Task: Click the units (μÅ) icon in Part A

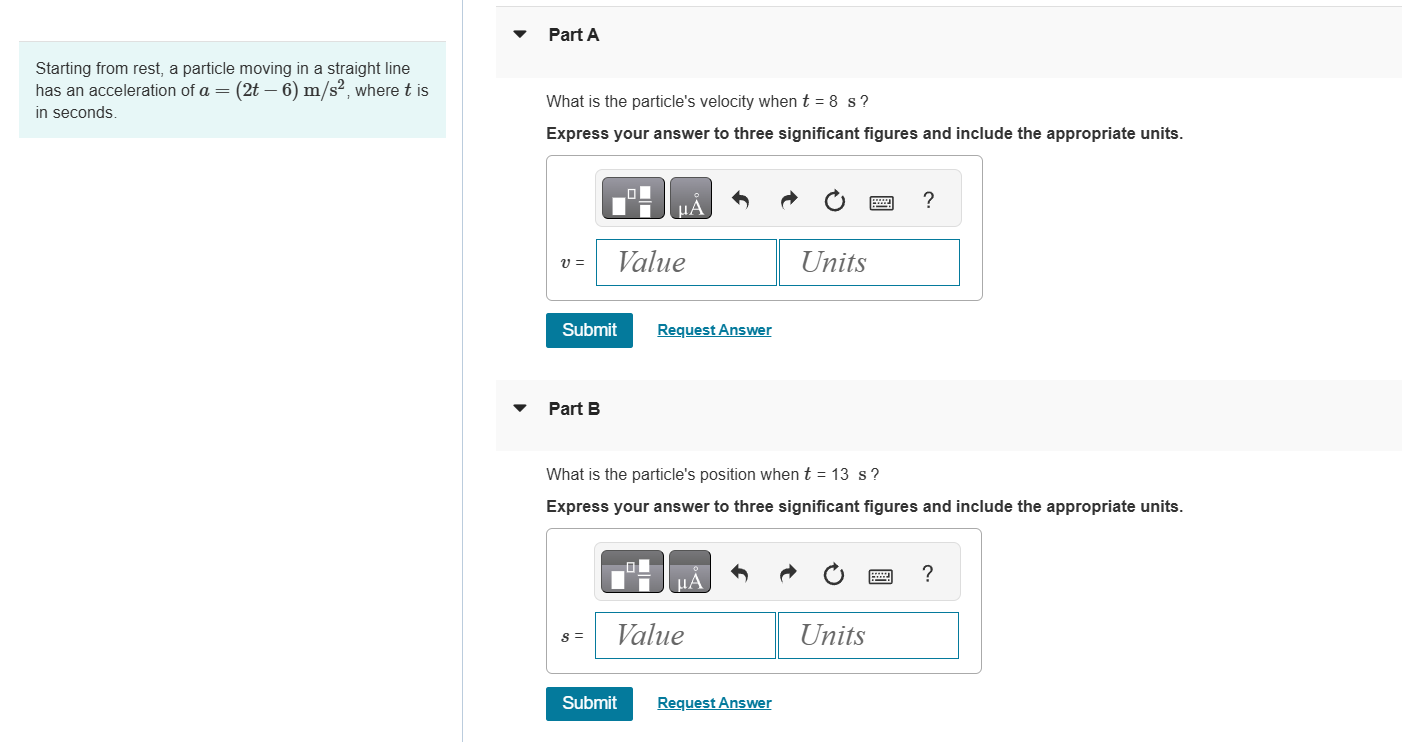Action: (x=690, y=197)
